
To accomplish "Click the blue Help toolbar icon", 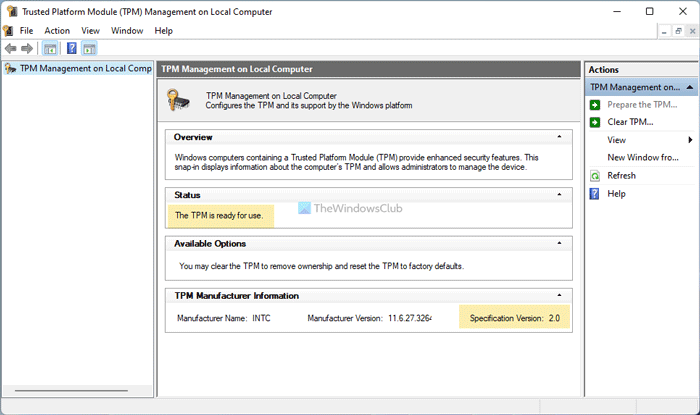I will (x=72, y=49).
